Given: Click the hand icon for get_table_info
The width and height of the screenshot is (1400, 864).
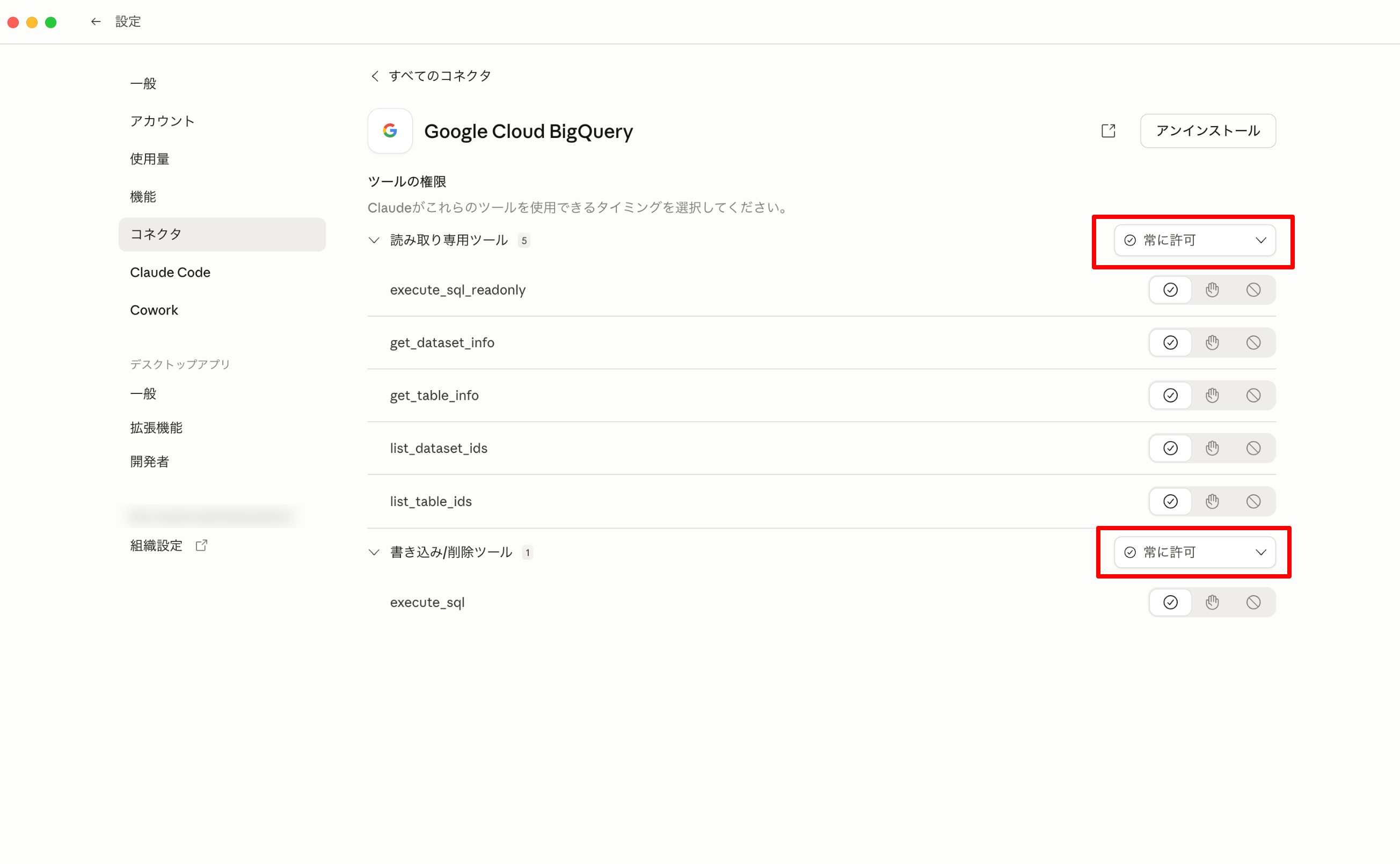Looking at the screenshot, I should coord(1212,396).
